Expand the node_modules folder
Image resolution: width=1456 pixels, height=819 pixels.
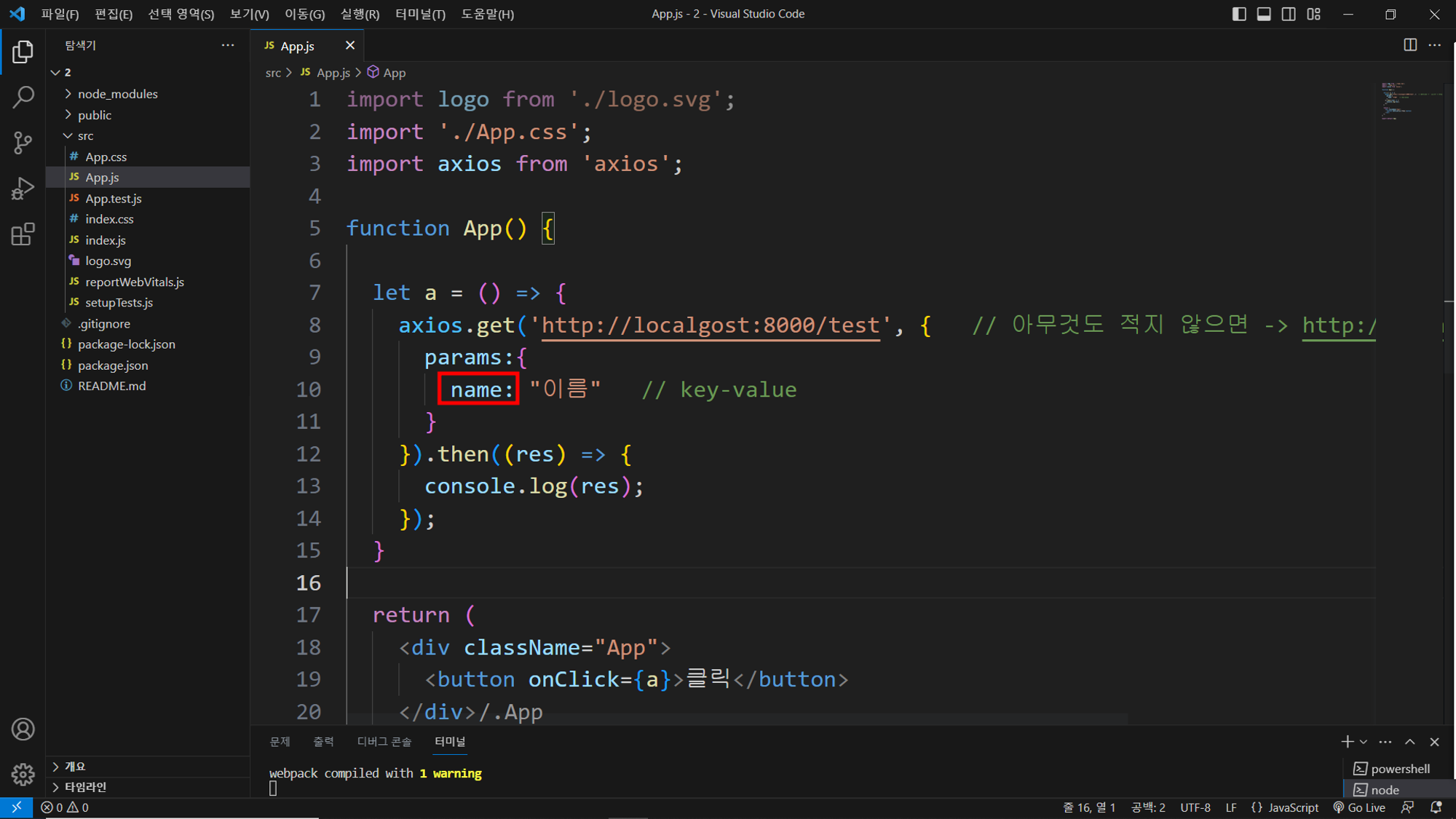(x=117, y=94)
